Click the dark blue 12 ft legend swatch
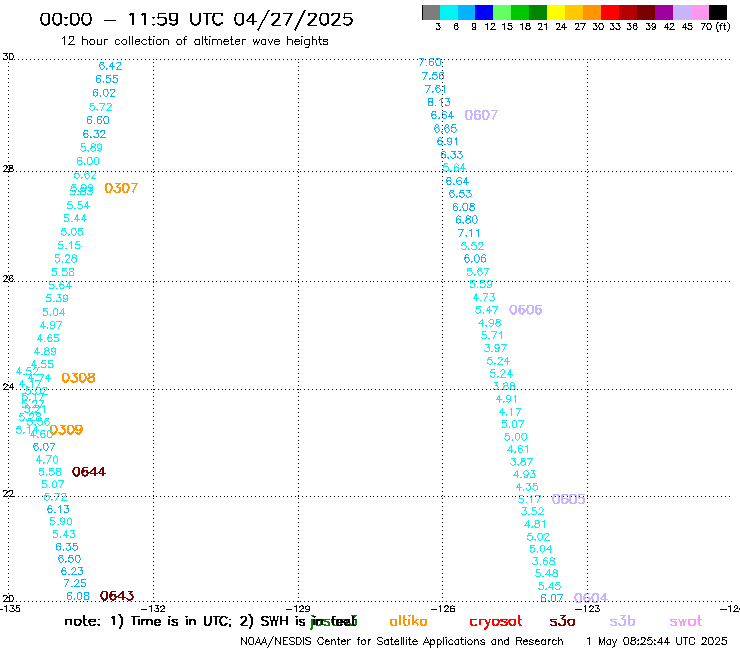740x650 pixels. pyautogui.click(x=484, y=12)
